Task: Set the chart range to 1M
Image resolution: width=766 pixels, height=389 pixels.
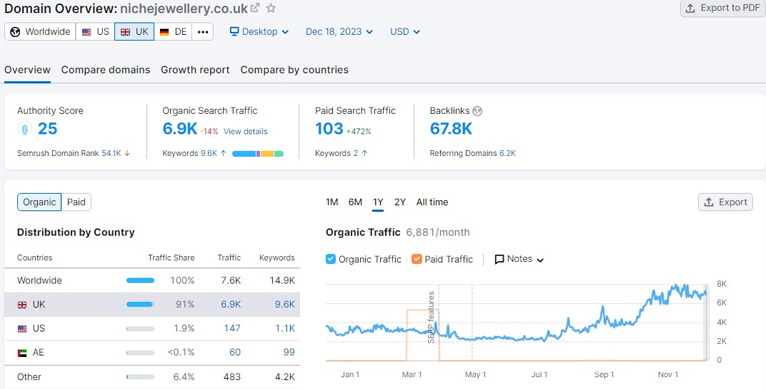Action: [332, 202]
